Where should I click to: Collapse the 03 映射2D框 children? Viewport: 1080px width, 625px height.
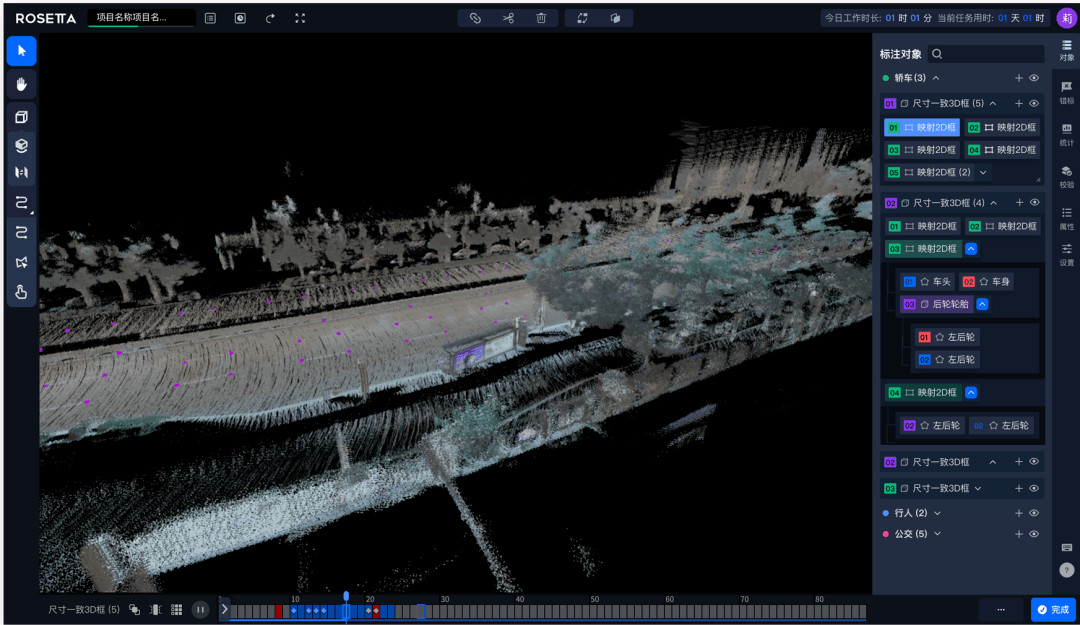[971, 249]
